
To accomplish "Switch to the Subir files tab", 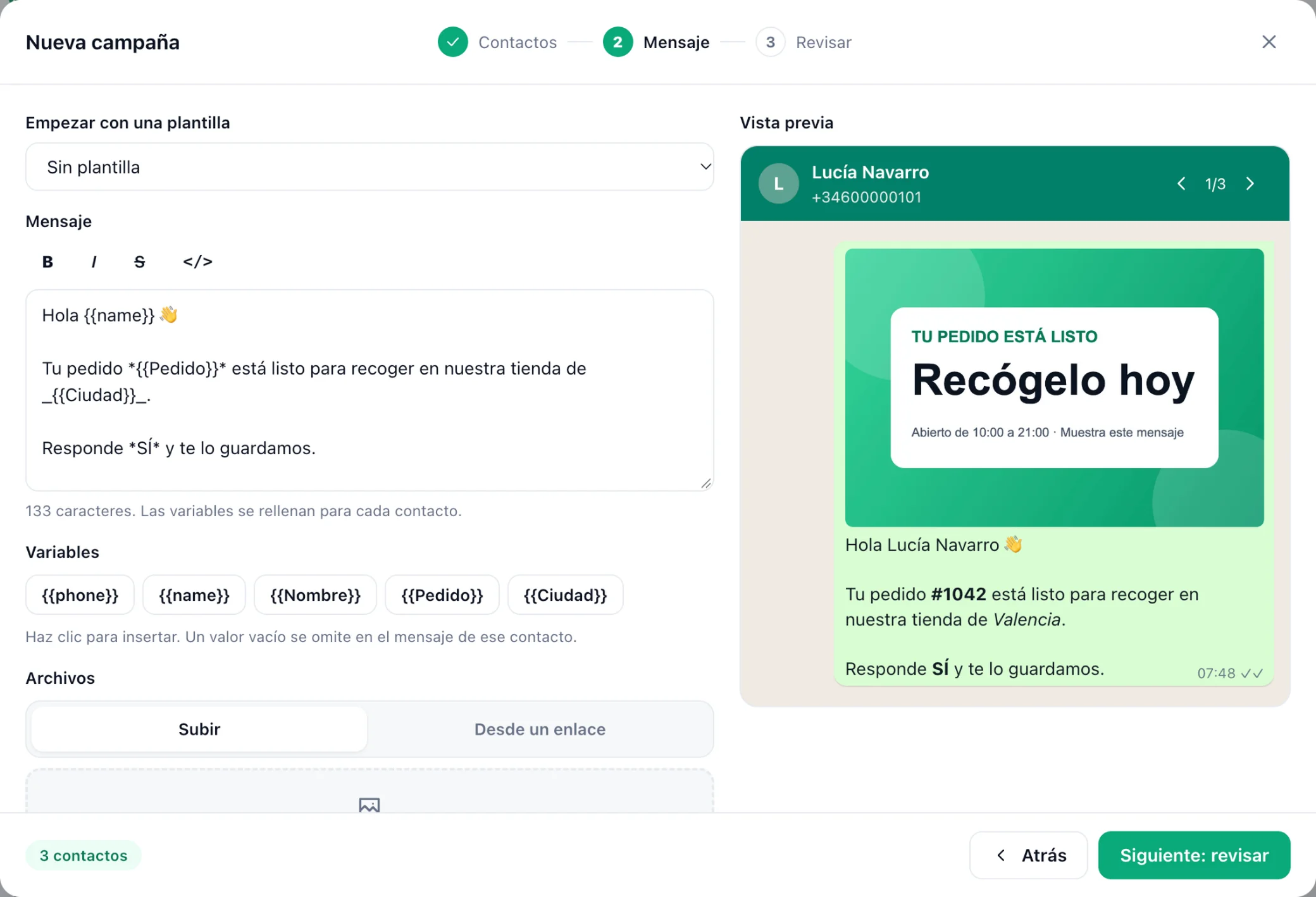I will click(x=199, y=729).
